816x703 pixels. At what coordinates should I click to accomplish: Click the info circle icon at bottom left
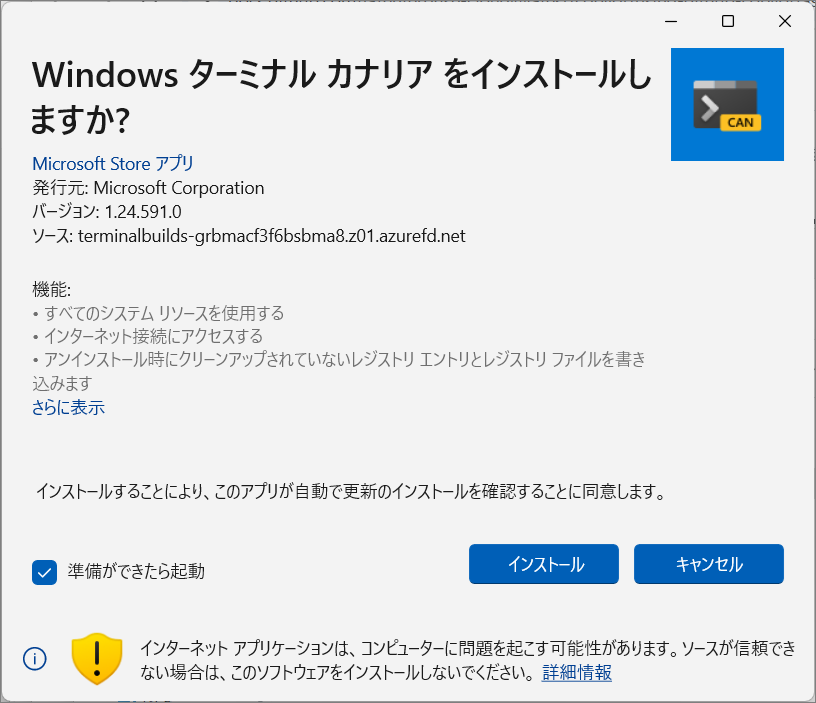click(x=35, y=659)
